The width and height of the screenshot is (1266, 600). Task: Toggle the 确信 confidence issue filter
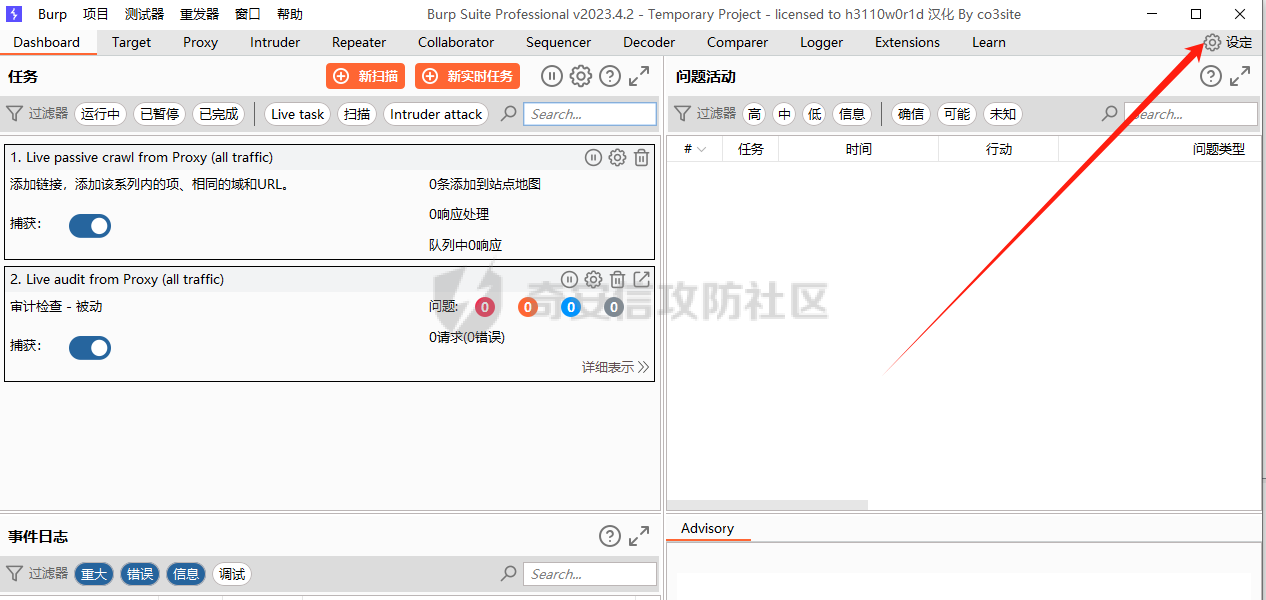(911, 114)
